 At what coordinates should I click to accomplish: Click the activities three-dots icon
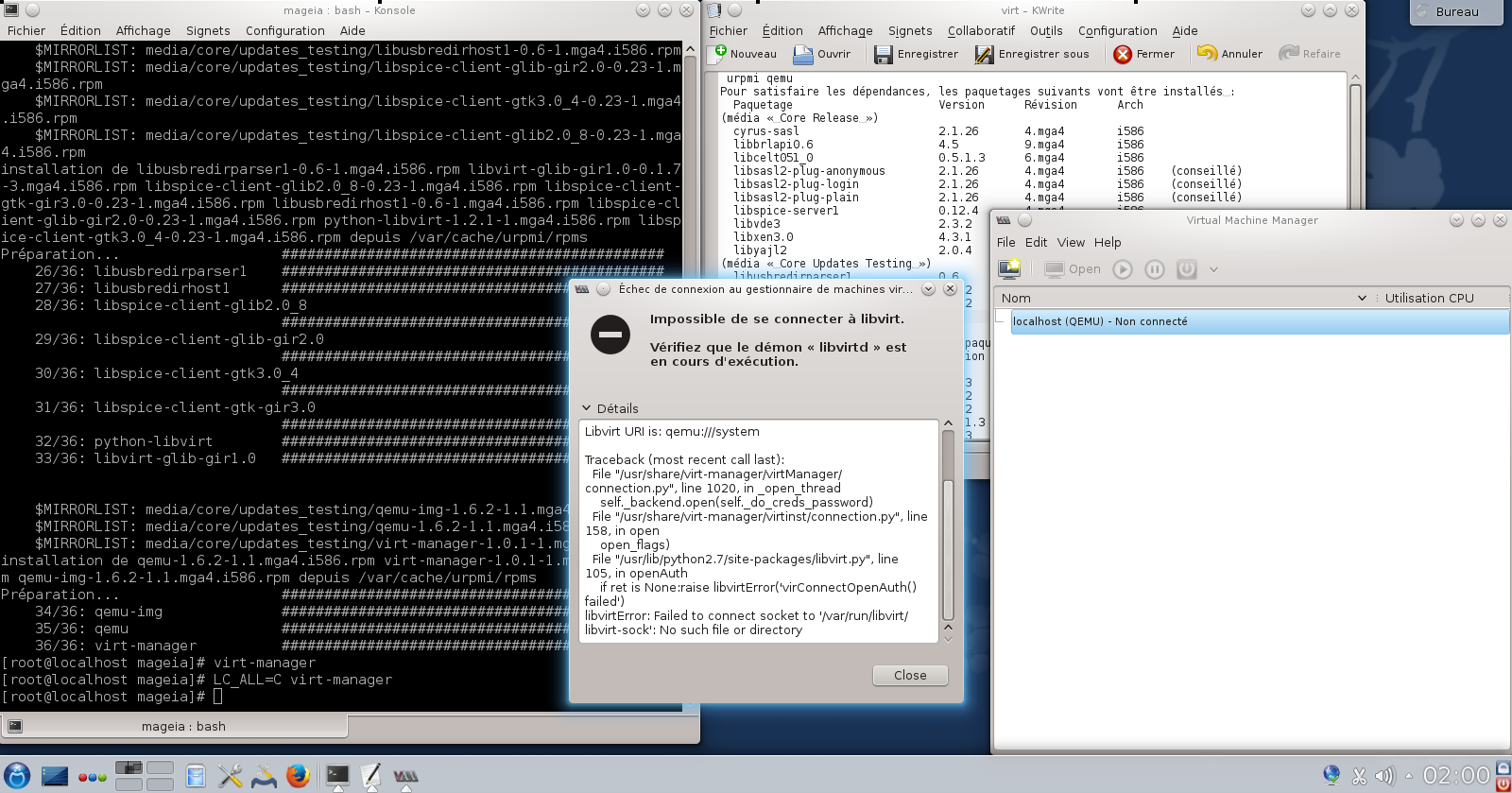tap(93, 777)
